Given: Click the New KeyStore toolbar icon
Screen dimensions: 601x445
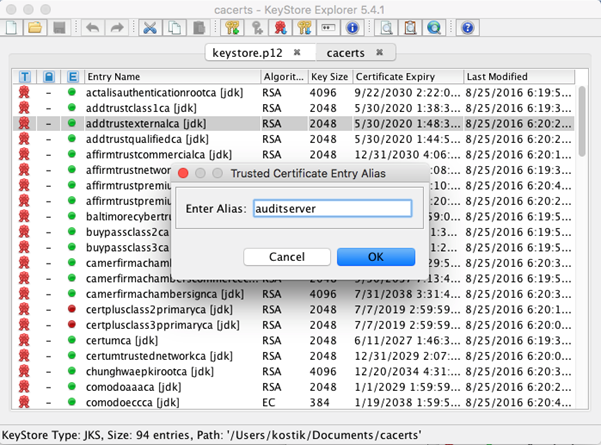Looking at the screenshot, I should pyautogui.click(x=11, y=28).
